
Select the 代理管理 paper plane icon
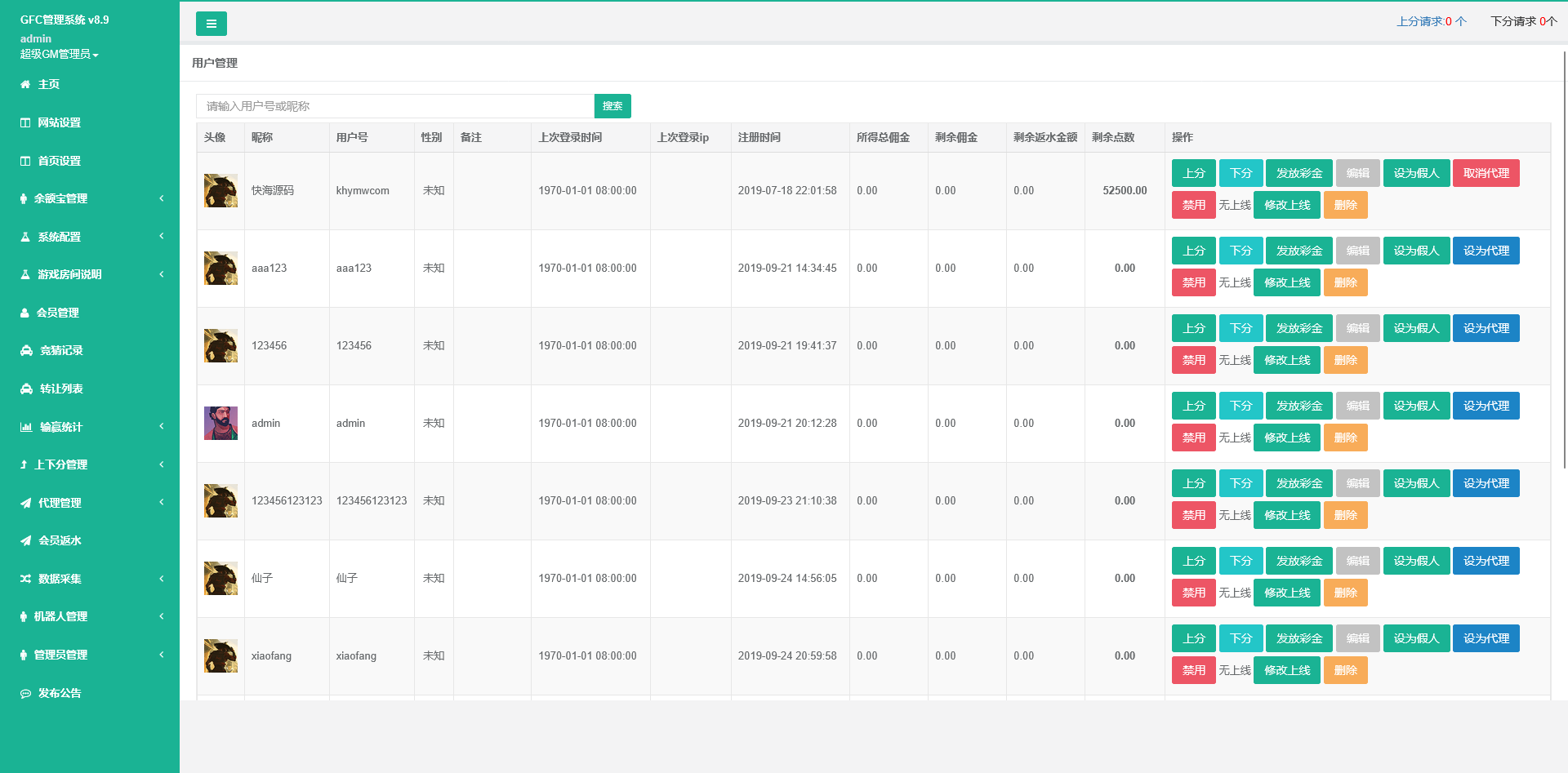click(24, 503)
